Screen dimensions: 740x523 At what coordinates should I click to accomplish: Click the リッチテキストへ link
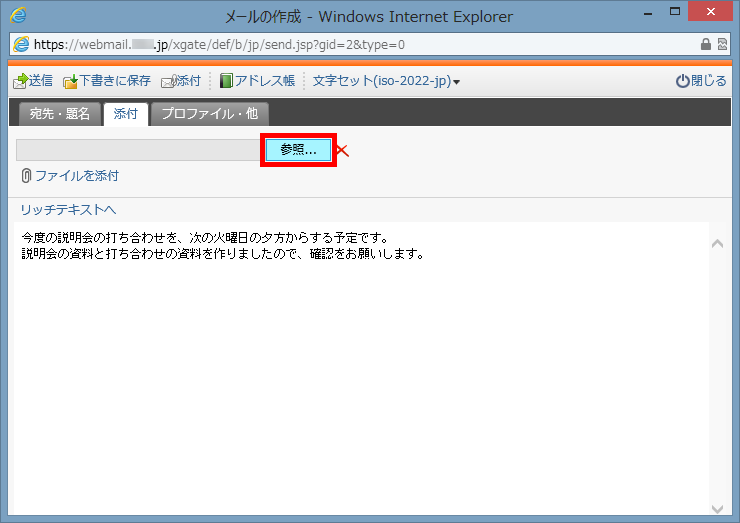tap(69, 209)
